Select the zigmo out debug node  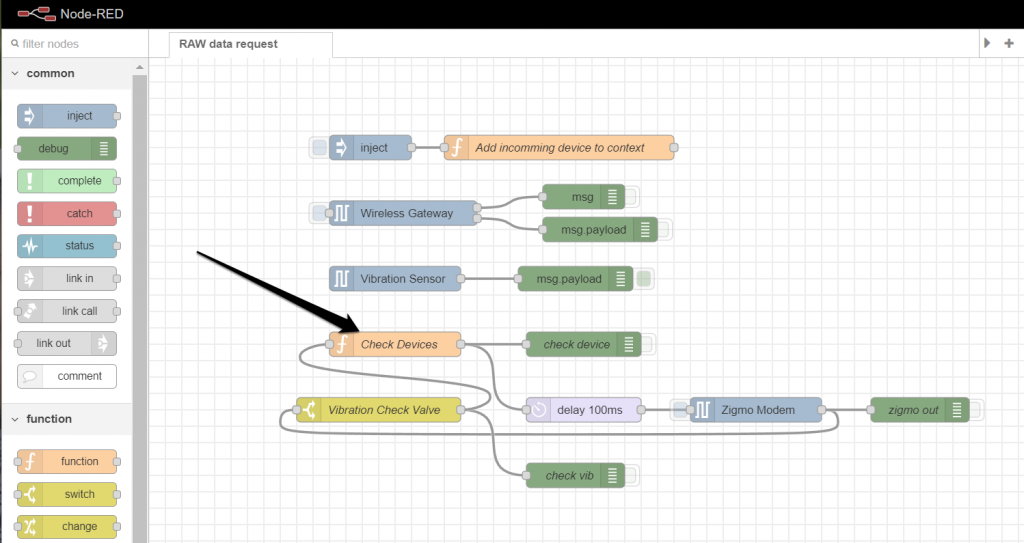pyautogui.click(x=920, y=410)
